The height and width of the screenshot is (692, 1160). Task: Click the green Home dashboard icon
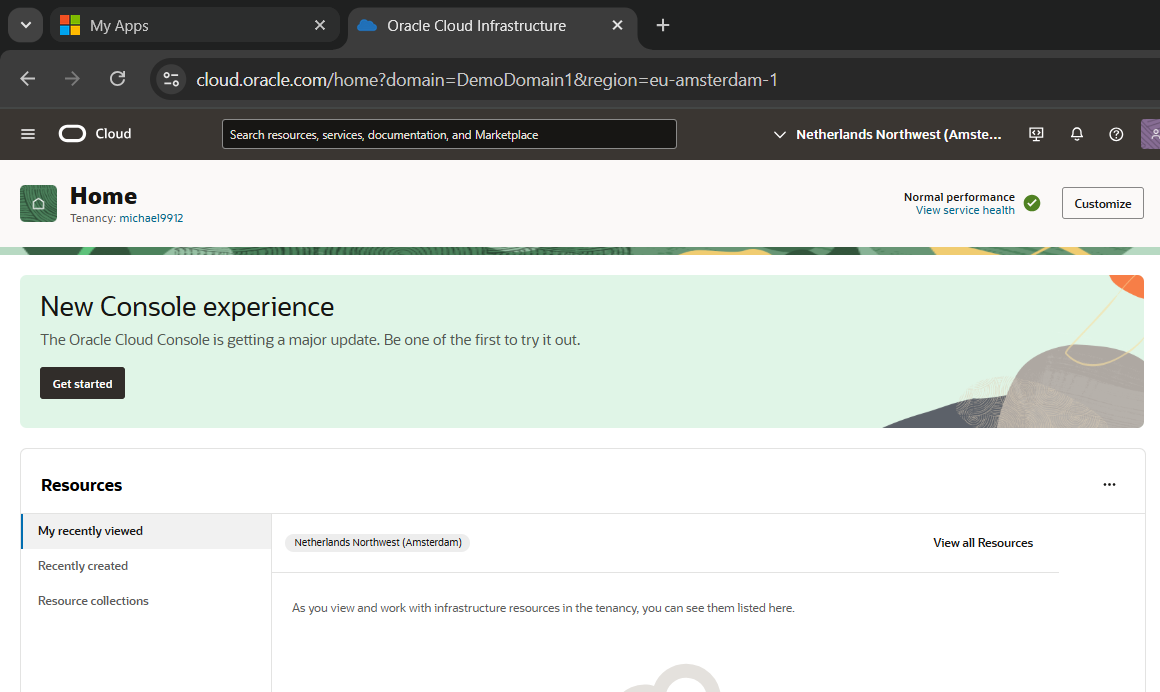coord(38,204)
